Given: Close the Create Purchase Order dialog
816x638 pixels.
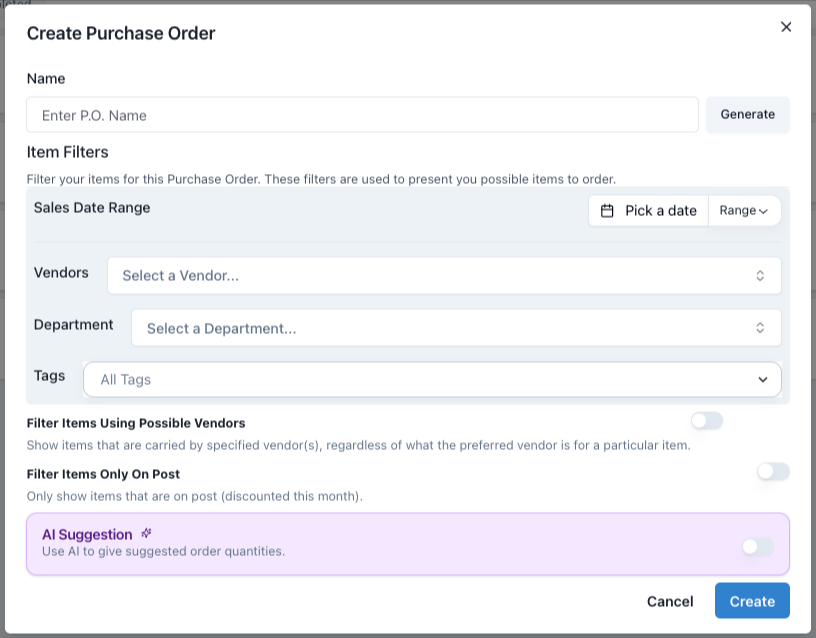Looking at the screenshot, I should click(786, 27).
